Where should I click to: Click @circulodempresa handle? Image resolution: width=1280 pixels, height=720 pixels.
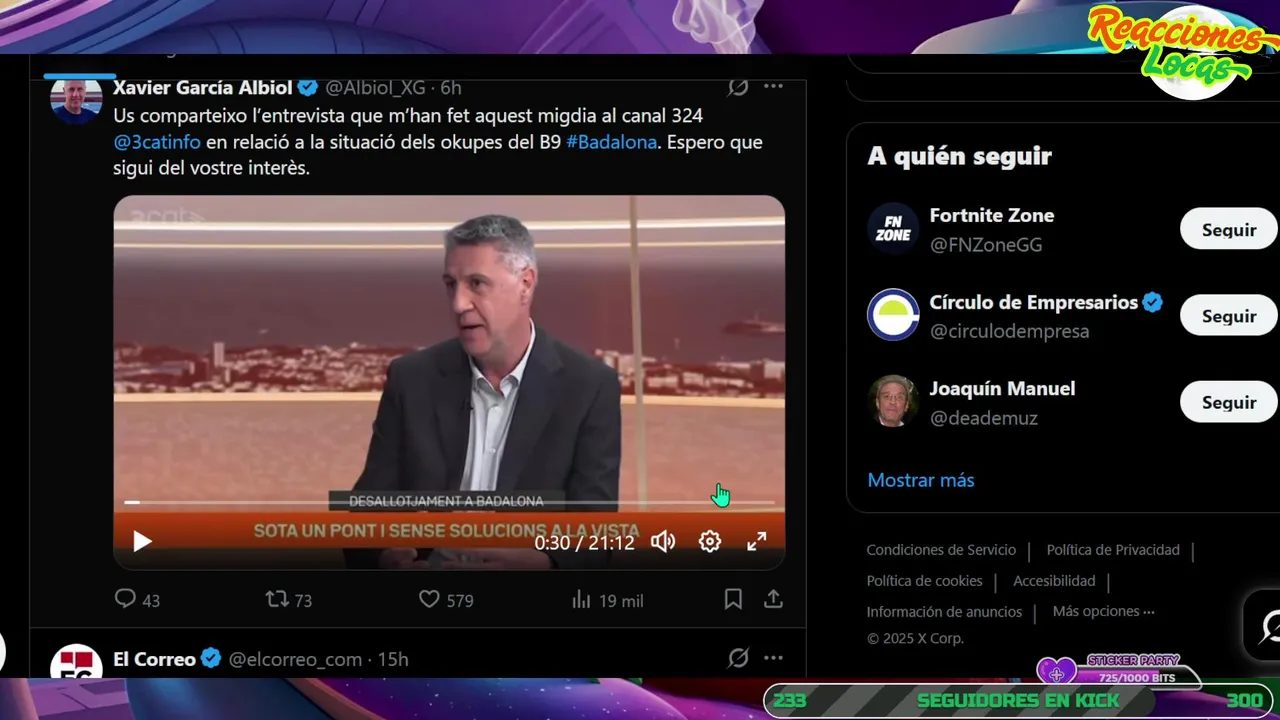[x=1009, y=331]
